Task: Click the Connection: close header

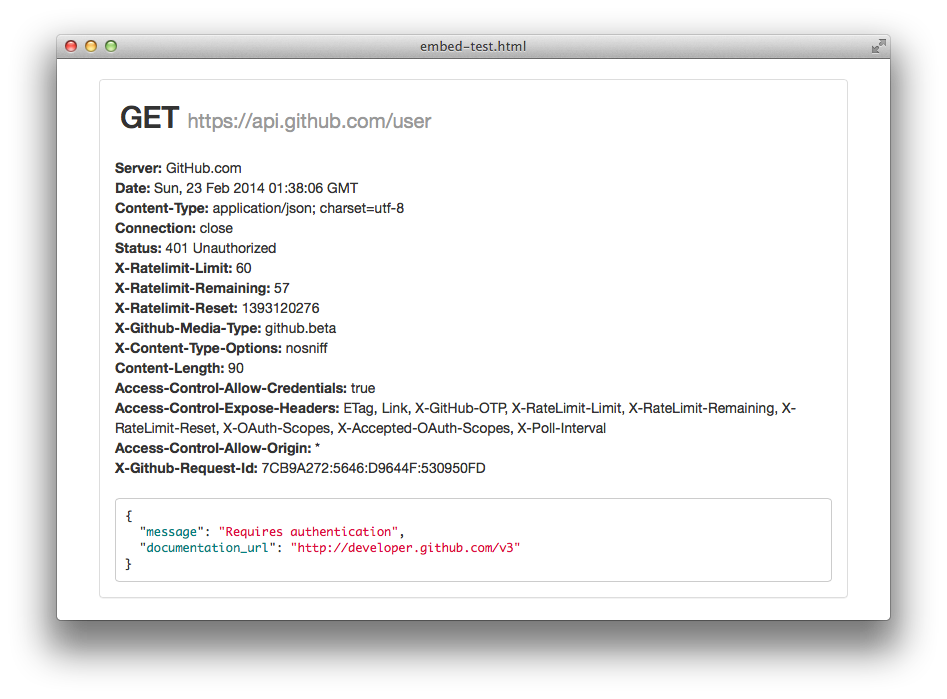Action: pyautogui.click(x=174, y=228)
